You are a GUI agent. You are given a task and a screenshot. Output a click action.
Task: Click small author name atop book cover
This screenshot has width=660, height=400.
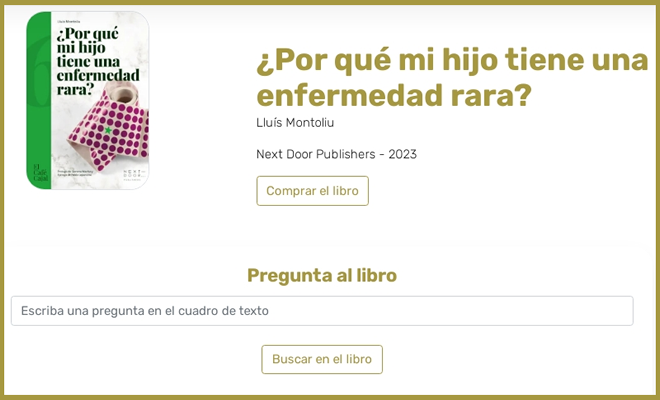69,21
